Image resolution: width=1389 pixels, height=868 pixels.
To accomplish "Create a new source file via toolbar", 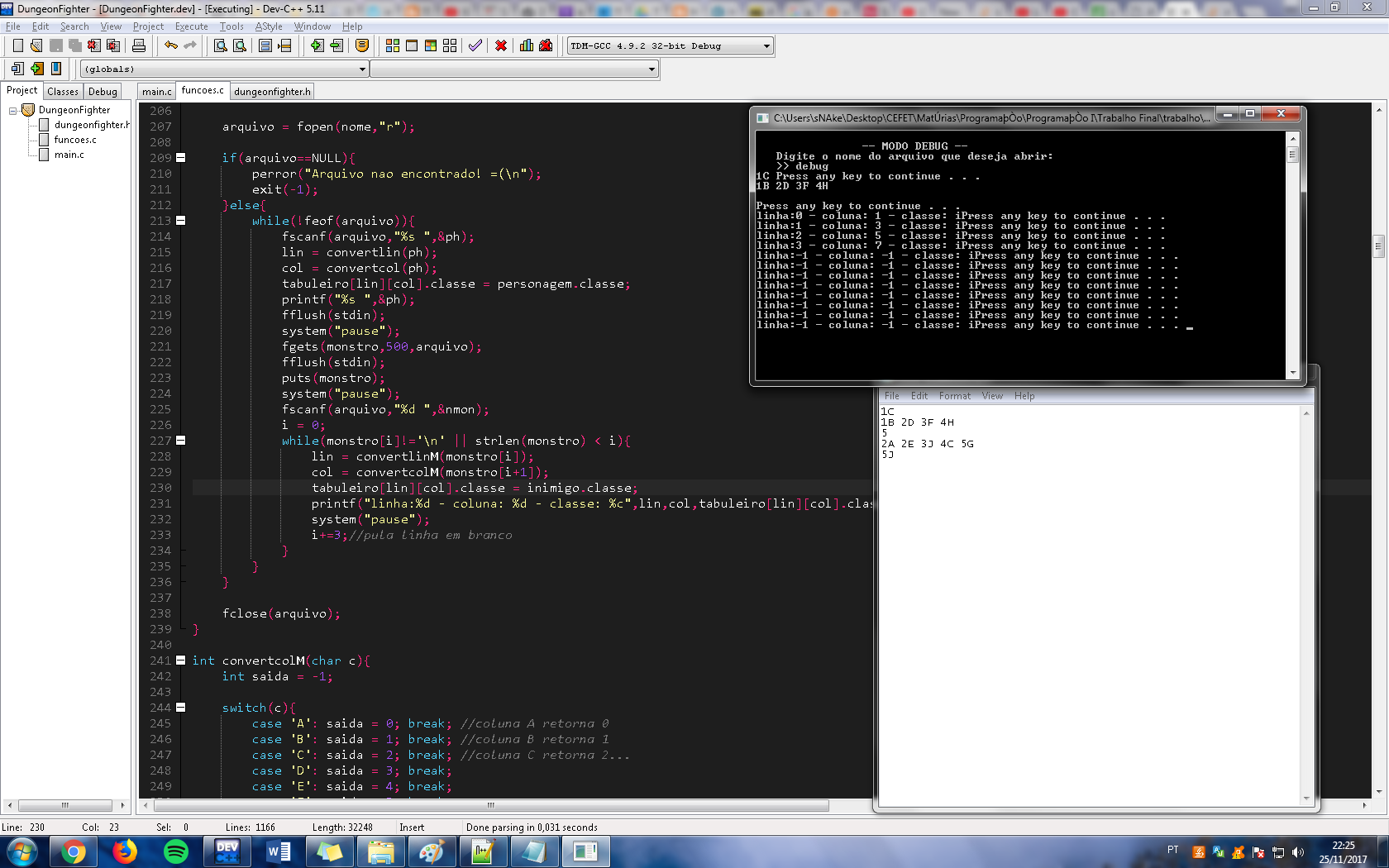I will pos(17,45).
